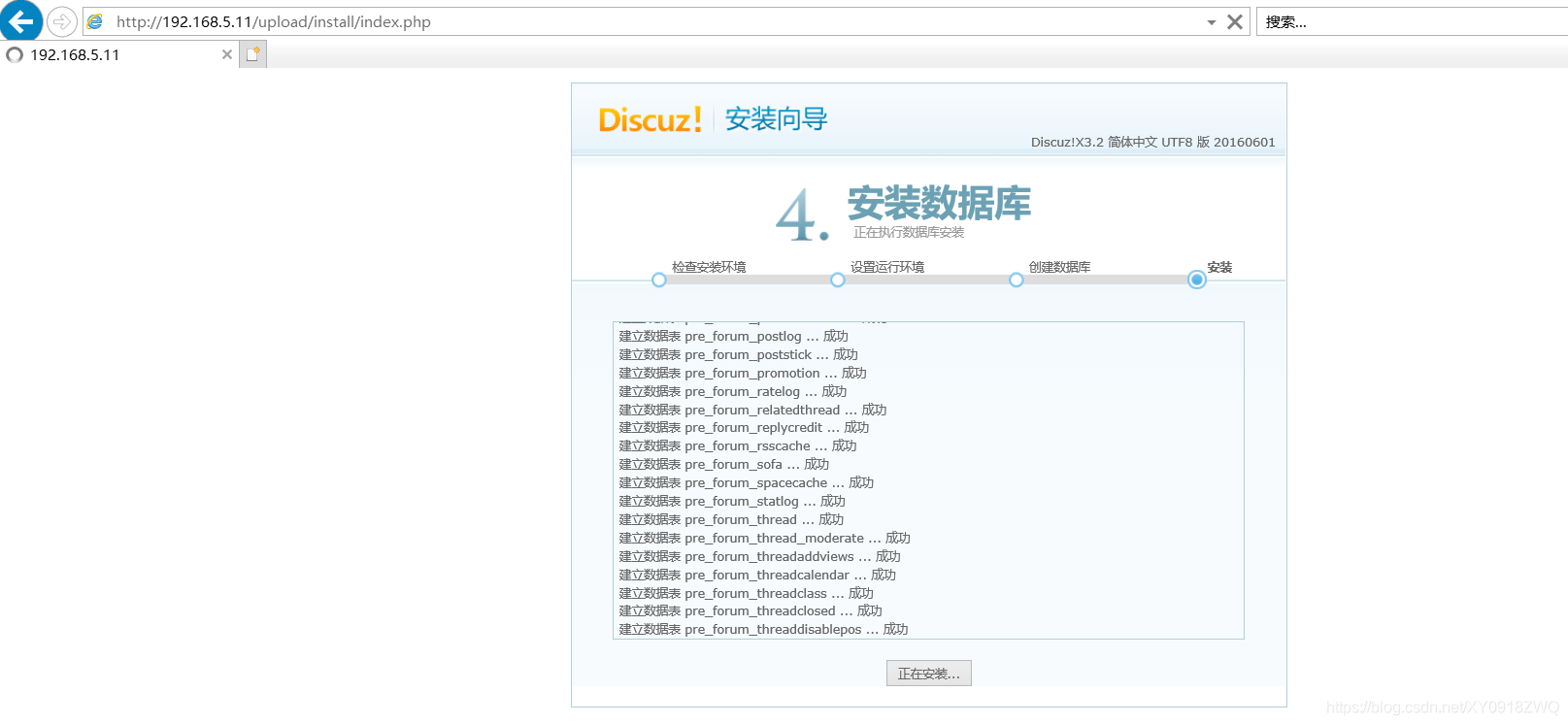Click the 安装 step label
1568x725 pixels.
pyautogui.click(x=1219, y=267)
